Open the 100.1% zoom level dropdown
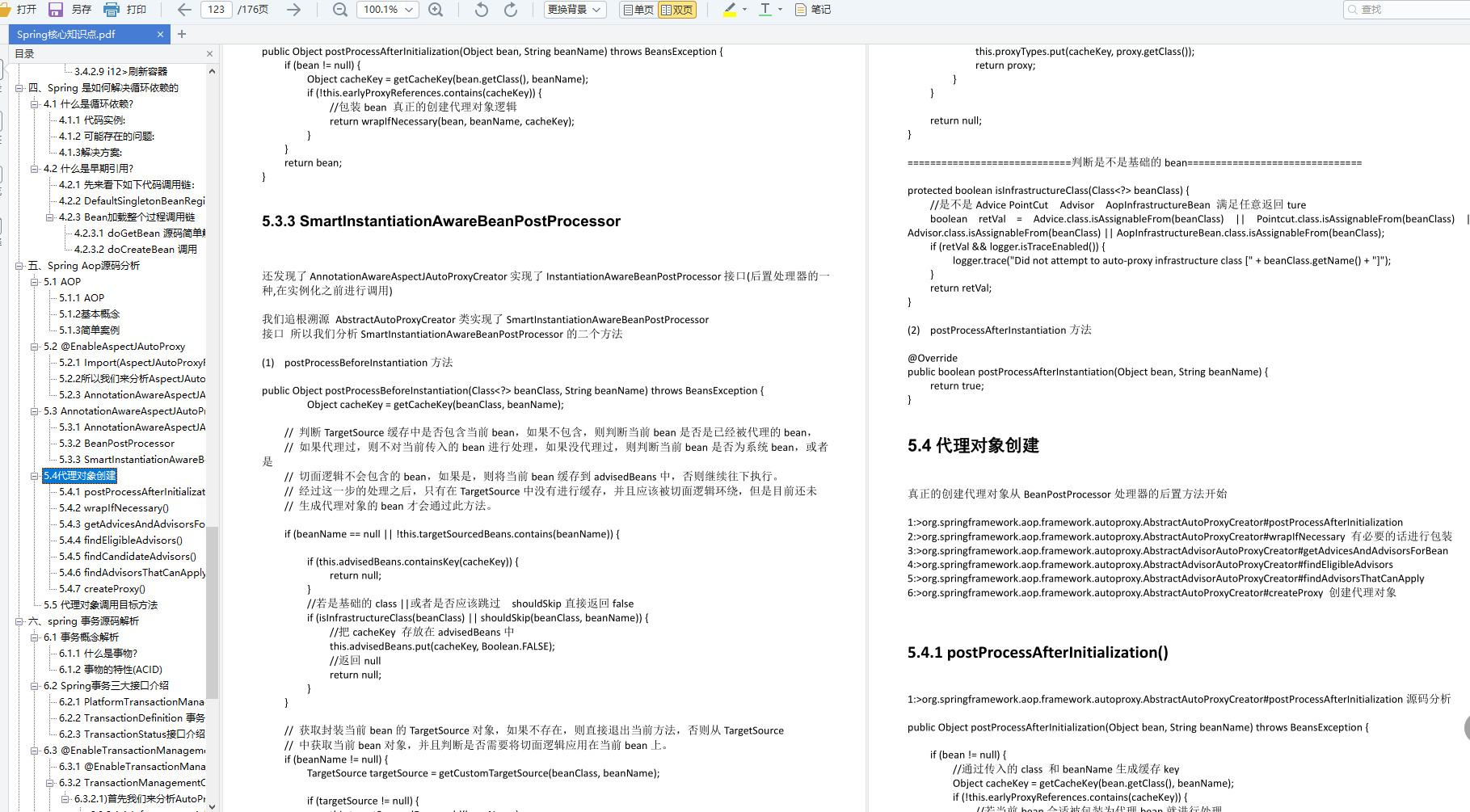Image resolution: width=1470 pixels, height=812 pixels. coord(388,10)
